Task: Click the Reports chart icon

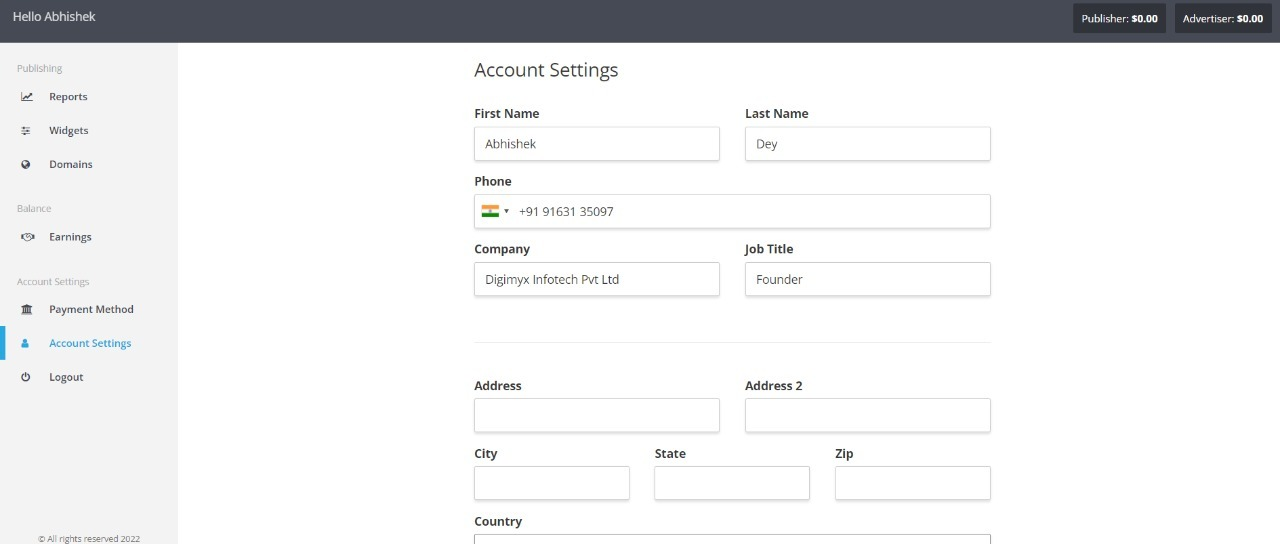Action: pos(27,97)
